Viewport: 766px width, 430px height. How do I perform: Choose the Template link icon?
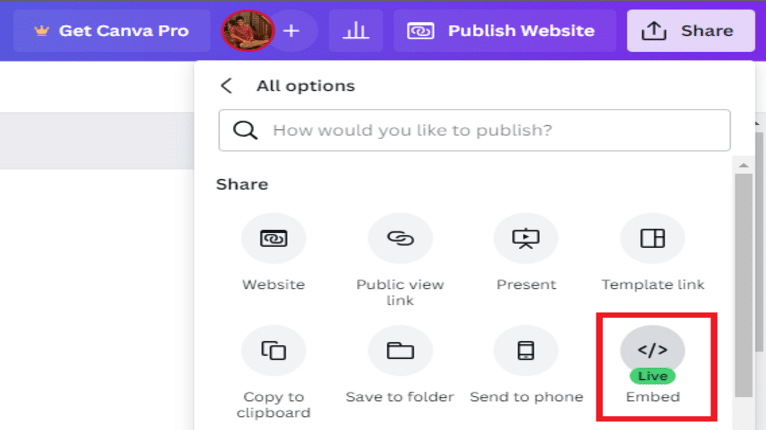pyautogui.click(x=652, y=239)
